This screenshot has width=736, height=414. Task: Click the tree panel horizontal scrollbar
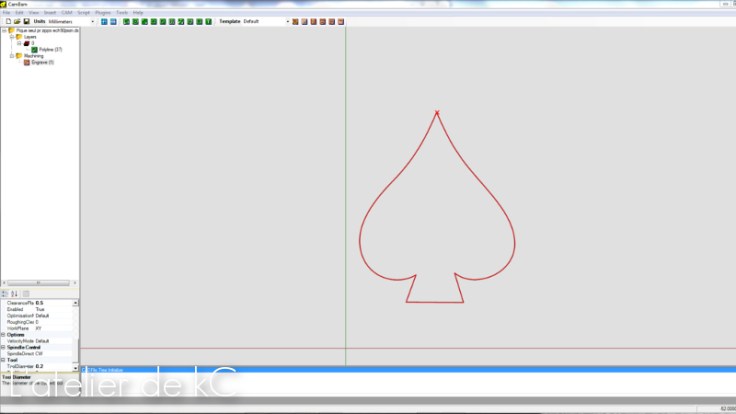coord(38,283)
